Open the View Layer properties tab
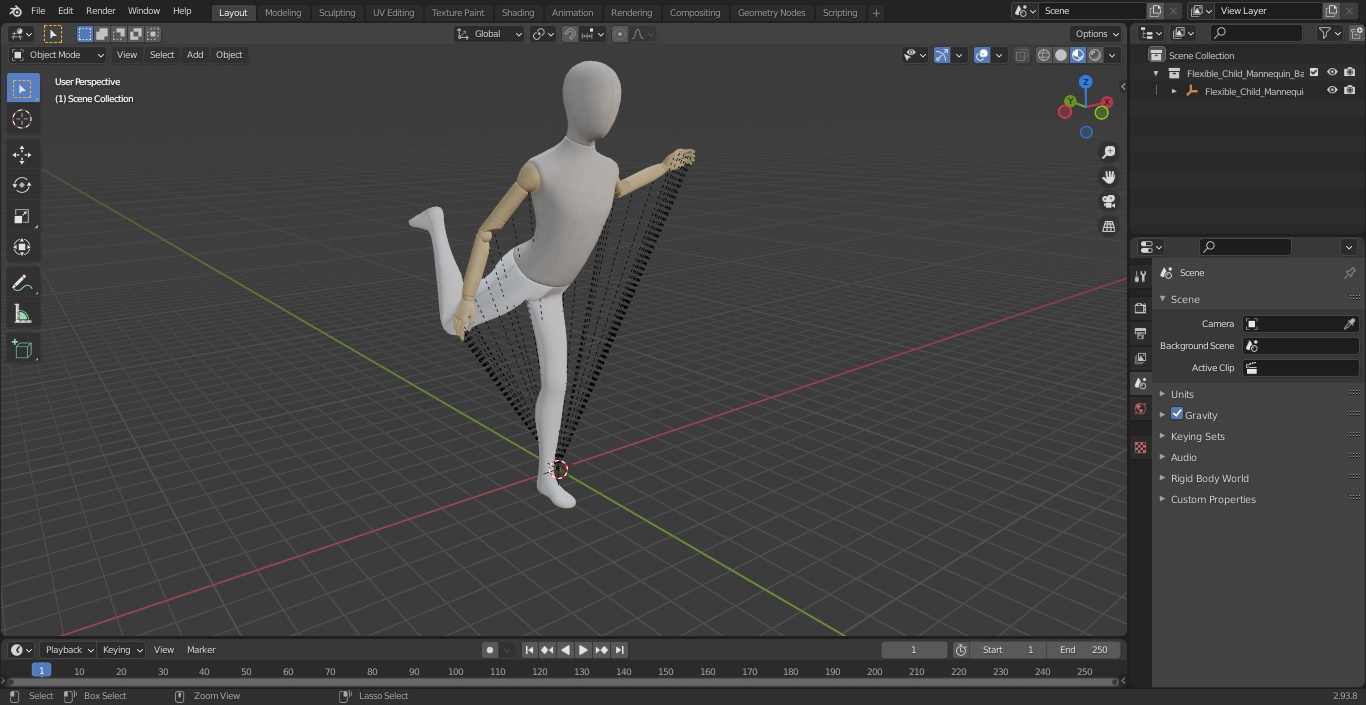Screen dimensions: 1366x705 (x=1140, y=358)
